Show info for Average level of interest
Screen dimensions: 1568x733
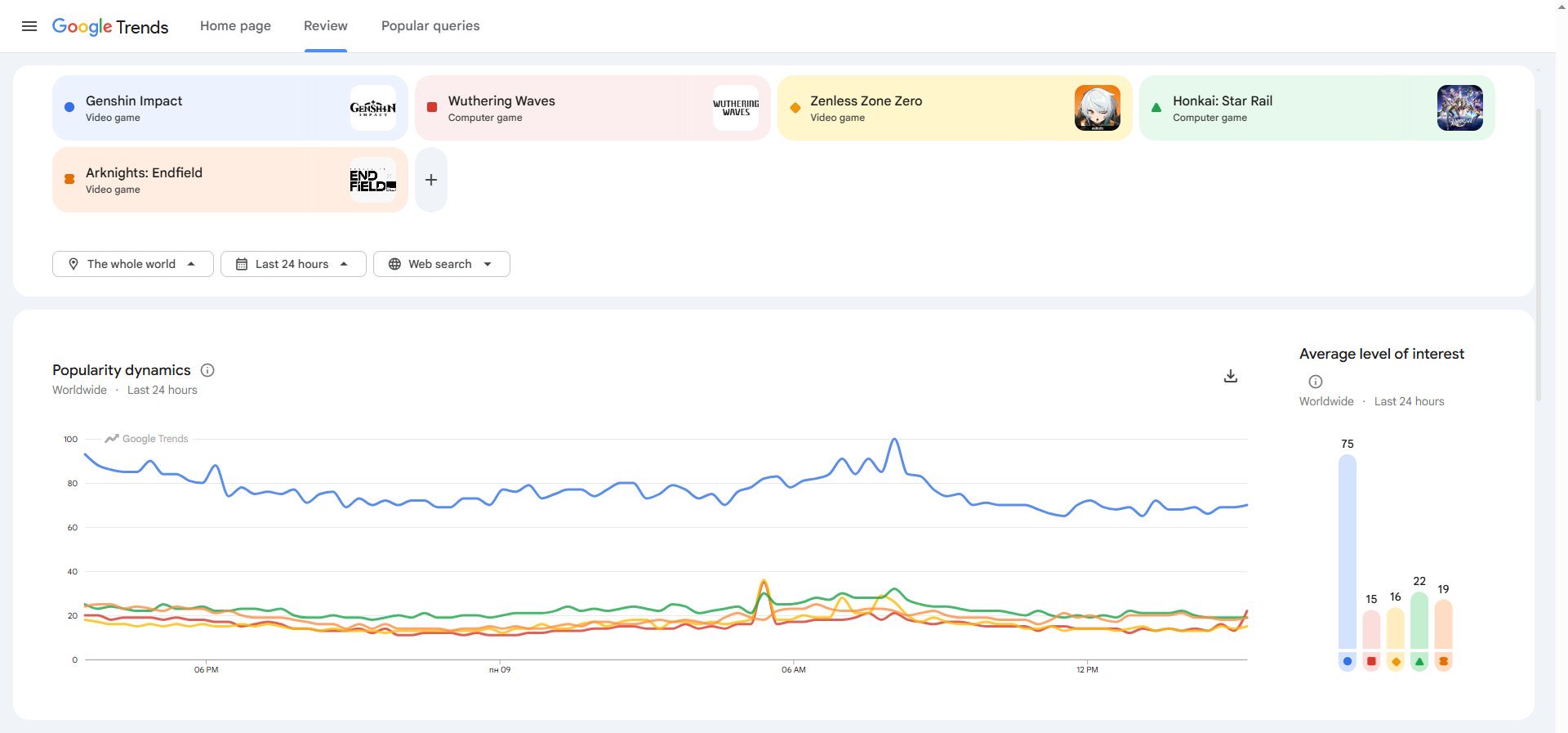pos(1315,382)
